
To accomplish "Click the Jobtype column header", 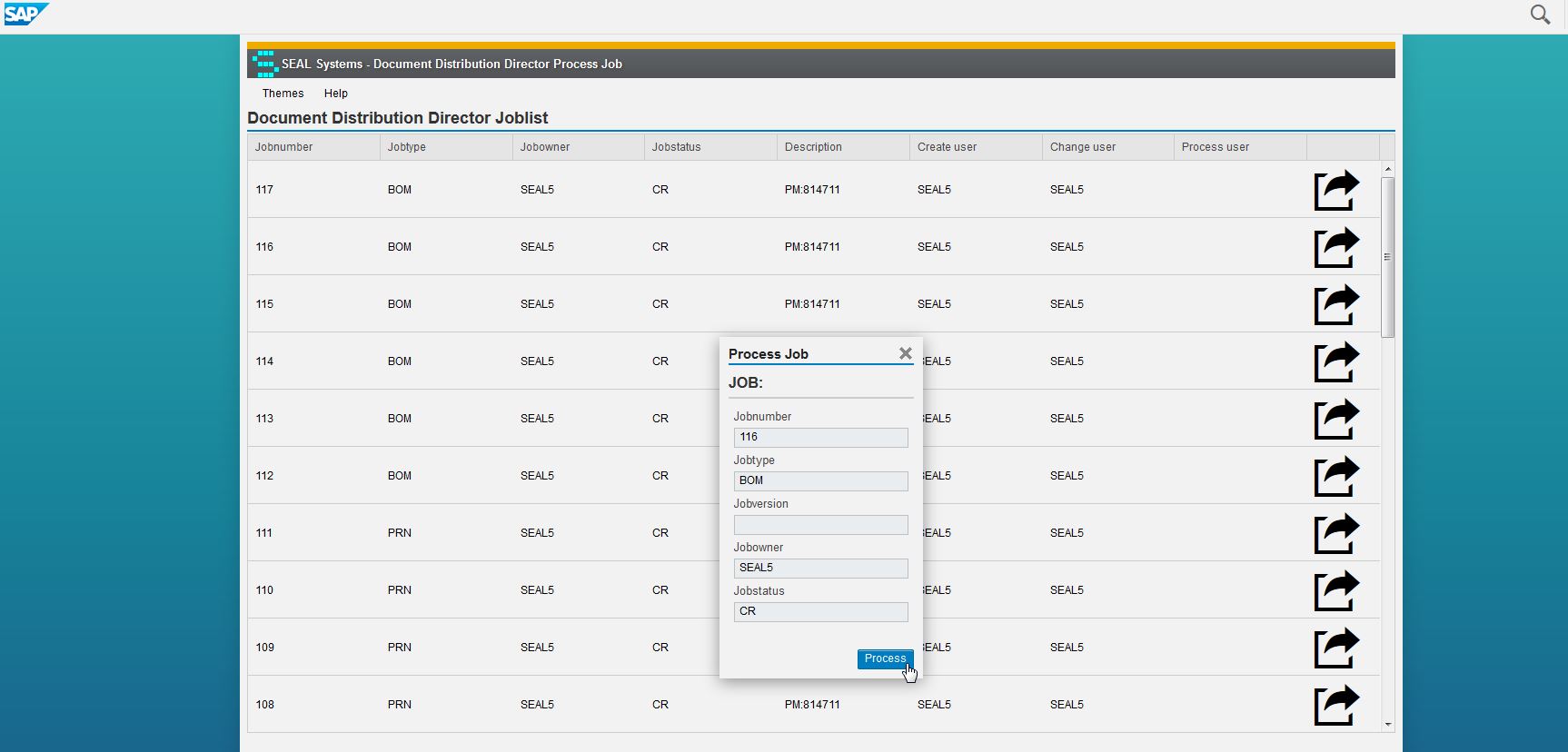I will point(407,147).
